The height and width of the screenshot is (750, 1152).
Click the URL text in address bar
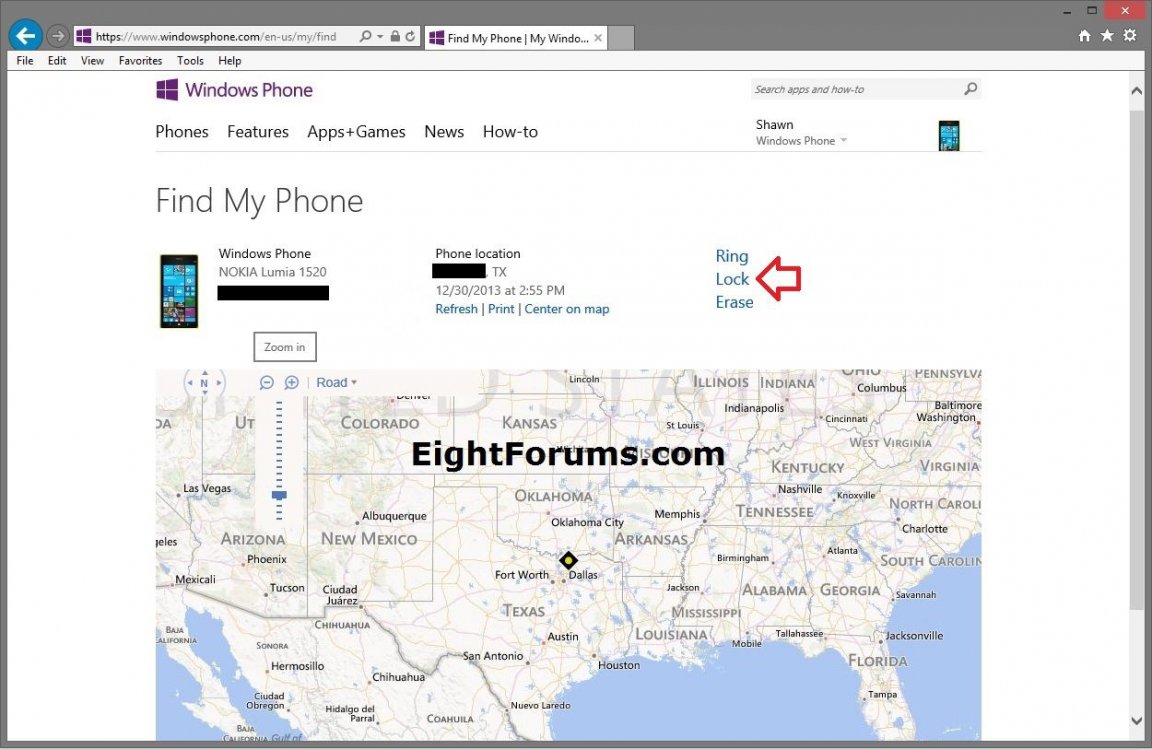click(216, 36)
